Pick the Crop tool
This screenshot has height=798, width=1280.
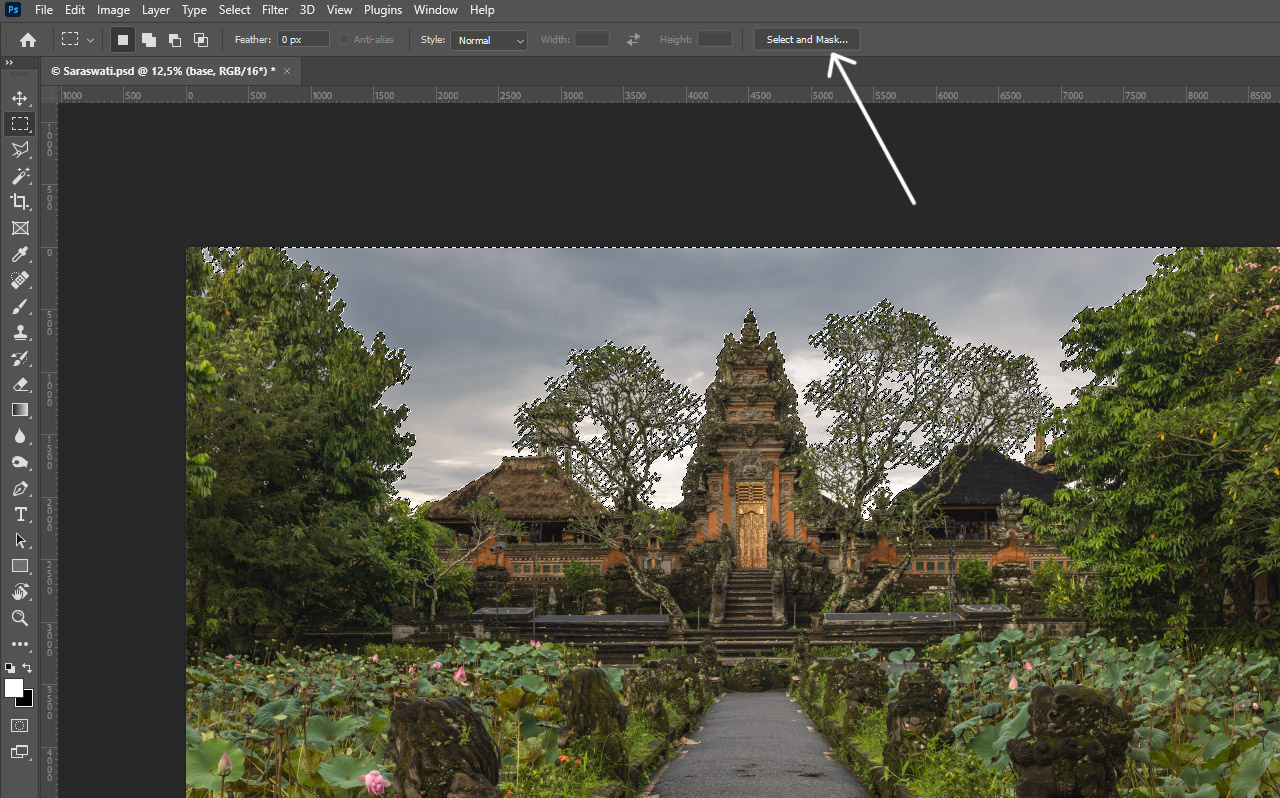click(x=19, y=202)
